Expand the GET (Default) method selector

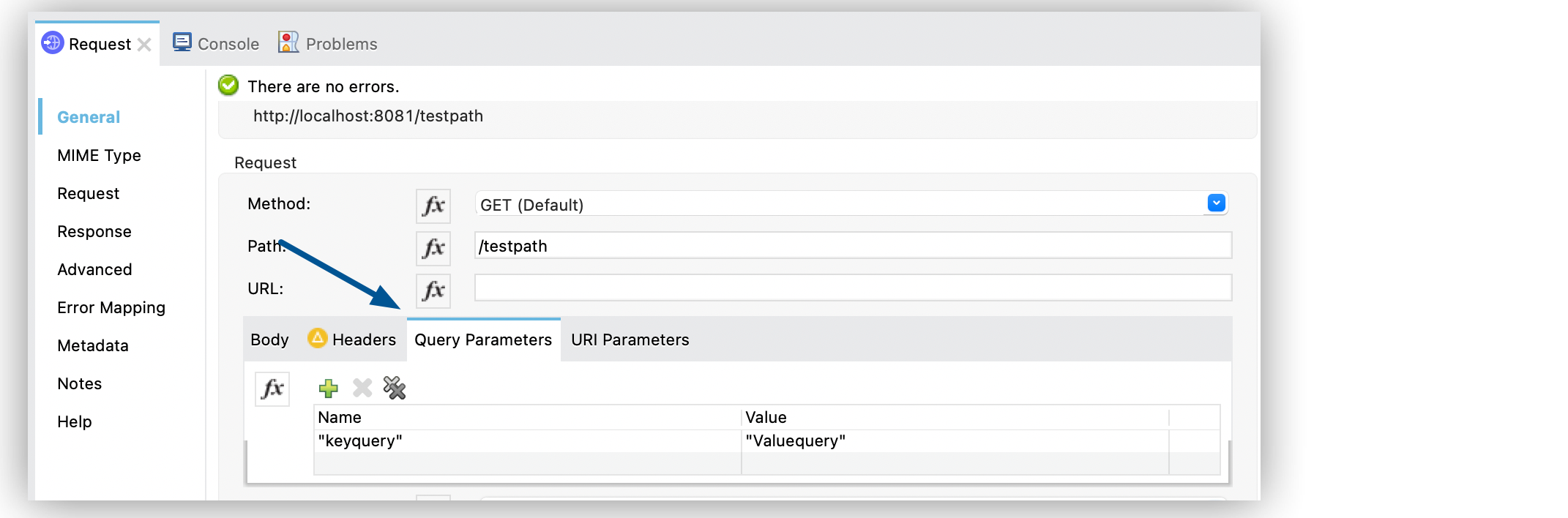click(x=1215, y=203)
